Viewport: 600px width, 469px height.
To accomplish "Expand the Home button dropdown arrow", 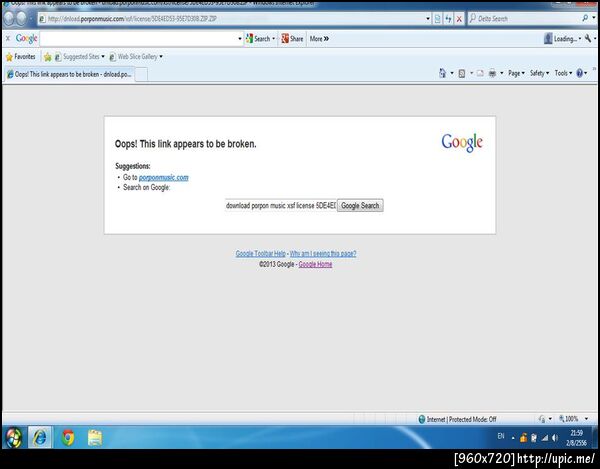I will tap(452, 73).
